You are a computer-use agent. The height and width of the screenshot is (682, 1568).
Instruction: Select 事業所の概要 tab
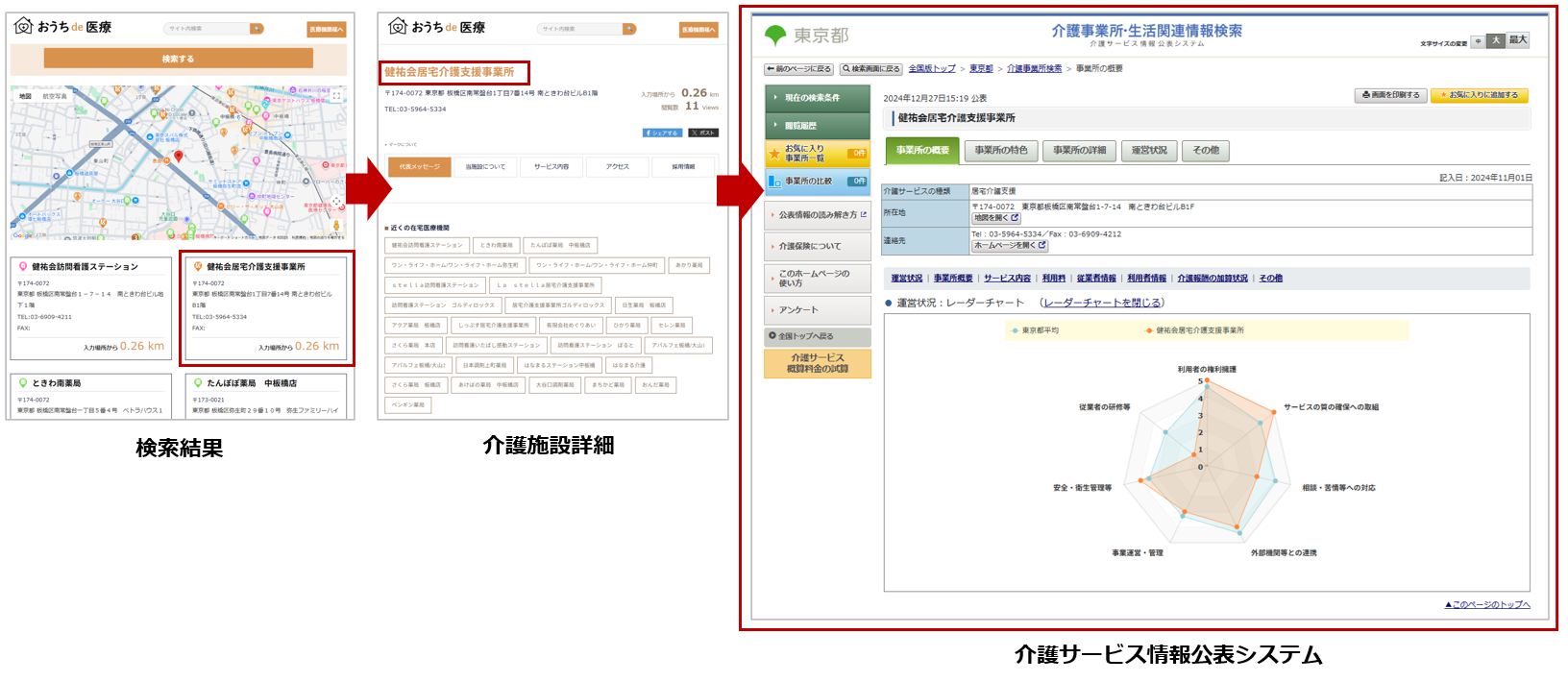point(922,151)
